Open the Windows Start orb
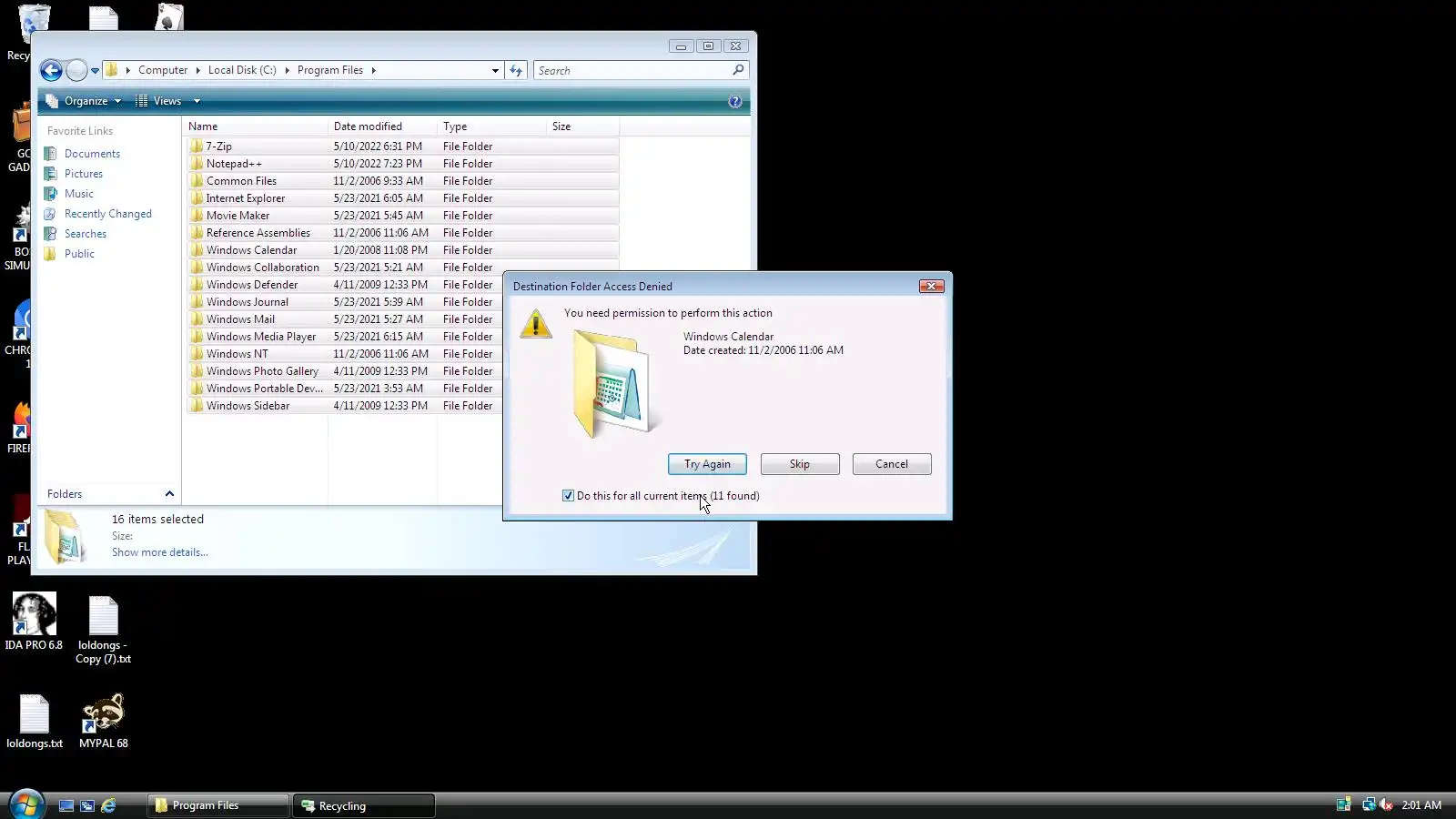 coord(25,804)
